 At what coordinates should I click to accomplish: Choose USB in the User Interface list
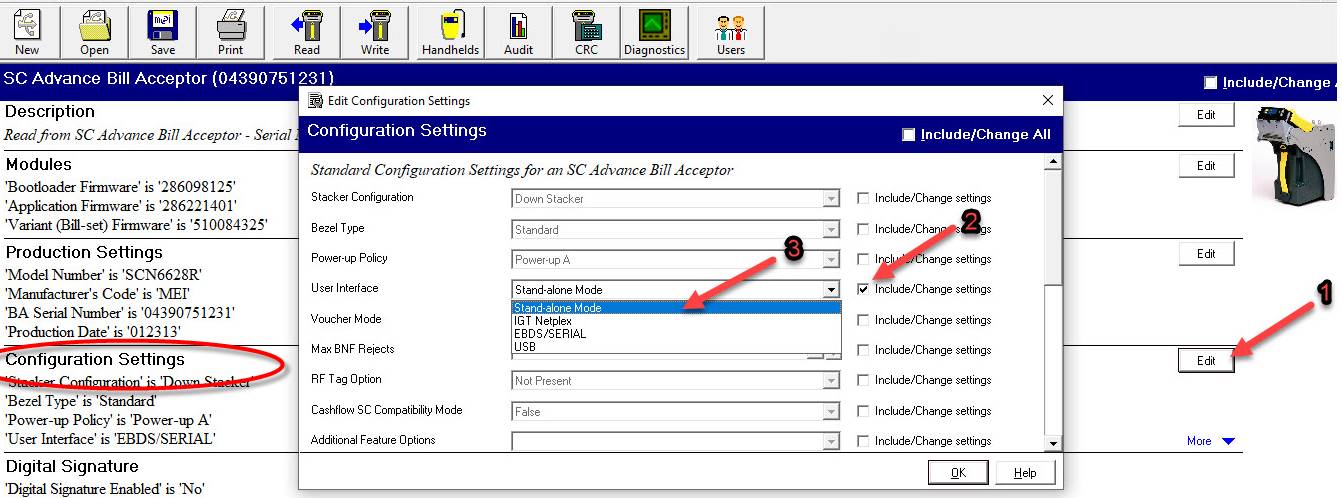pos(525,347)
